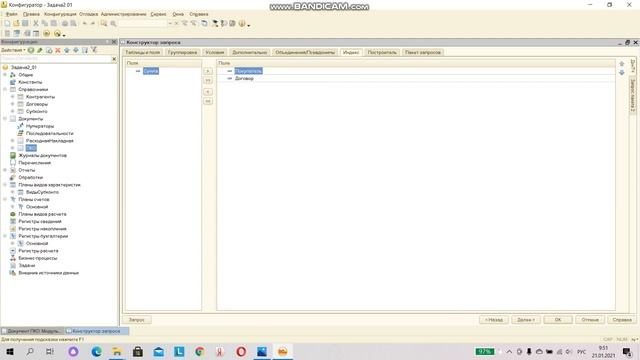Collapse the Регистры бухгалтерии node
This screenshot has width=640, height=360.
(x=5, y=236)
